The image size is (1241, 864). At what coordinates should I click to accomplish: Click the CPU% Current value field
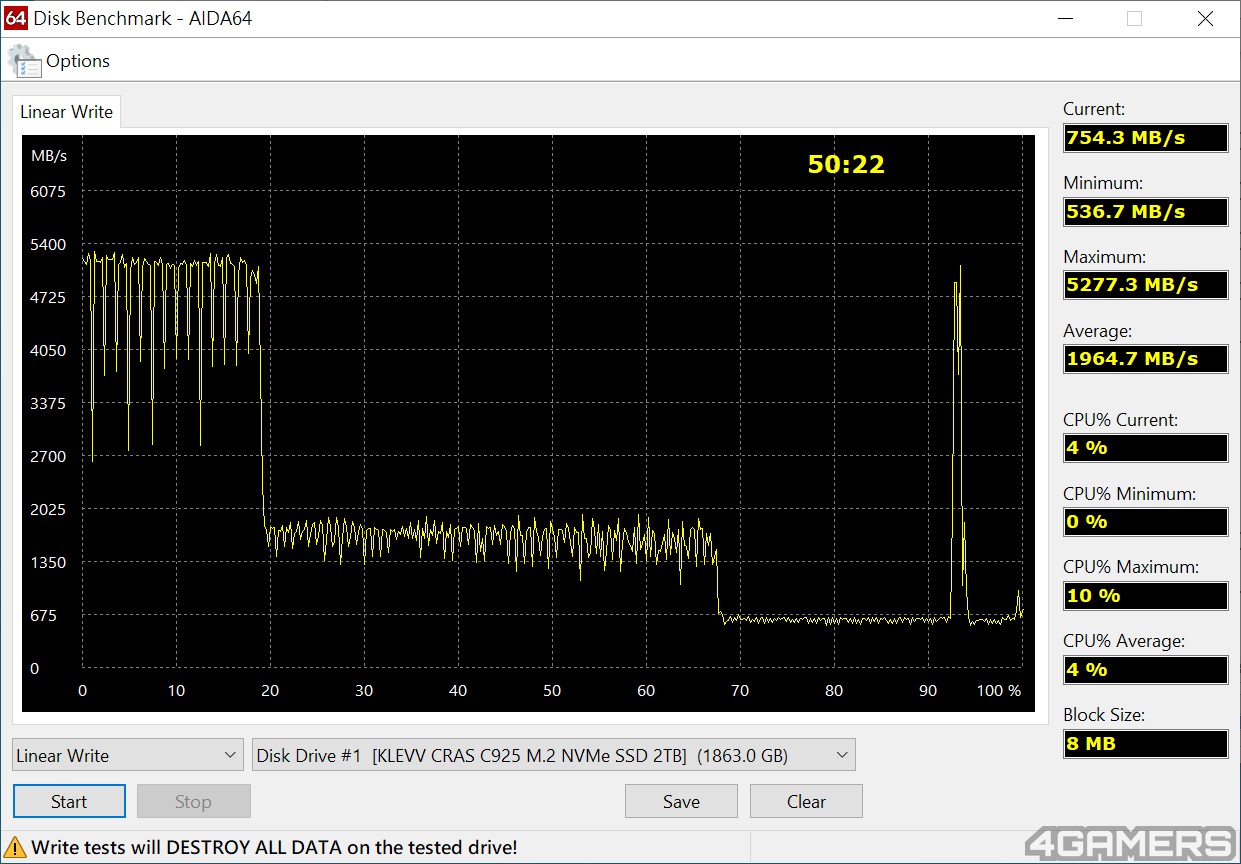[1145, 448]
